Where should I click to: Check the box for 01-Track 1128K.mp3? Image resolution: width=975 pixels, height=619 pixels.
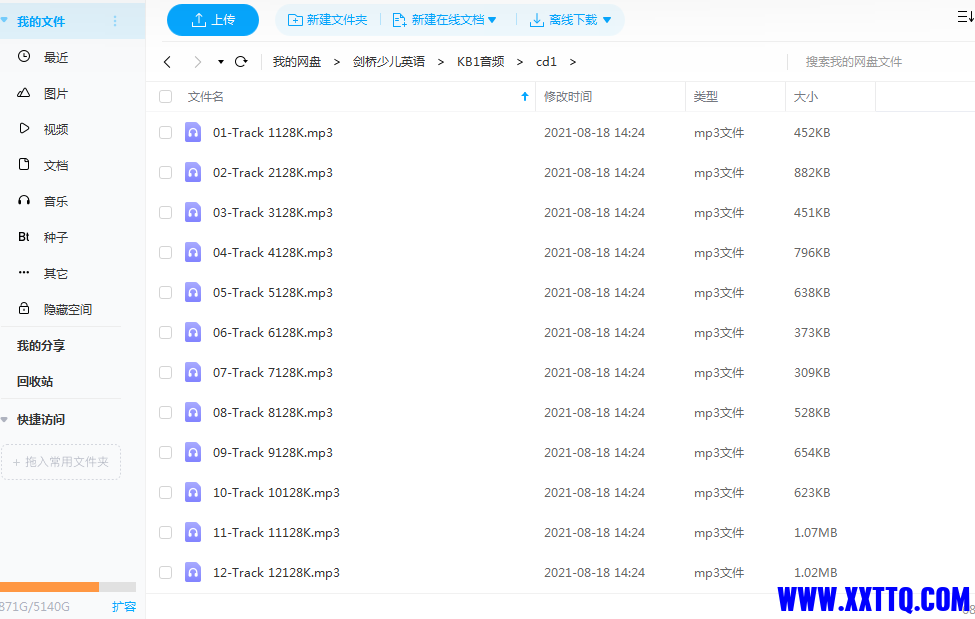(165, 133)
